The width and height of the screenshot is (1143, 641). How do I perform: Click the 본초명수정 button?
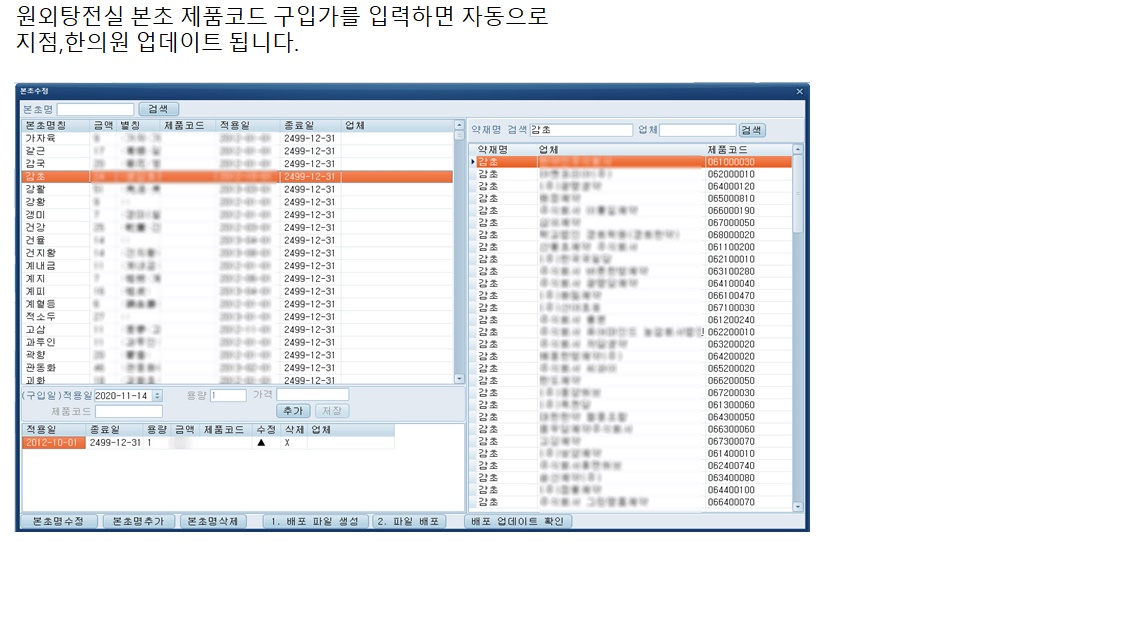pyautogui.click(x=59, y=522)
